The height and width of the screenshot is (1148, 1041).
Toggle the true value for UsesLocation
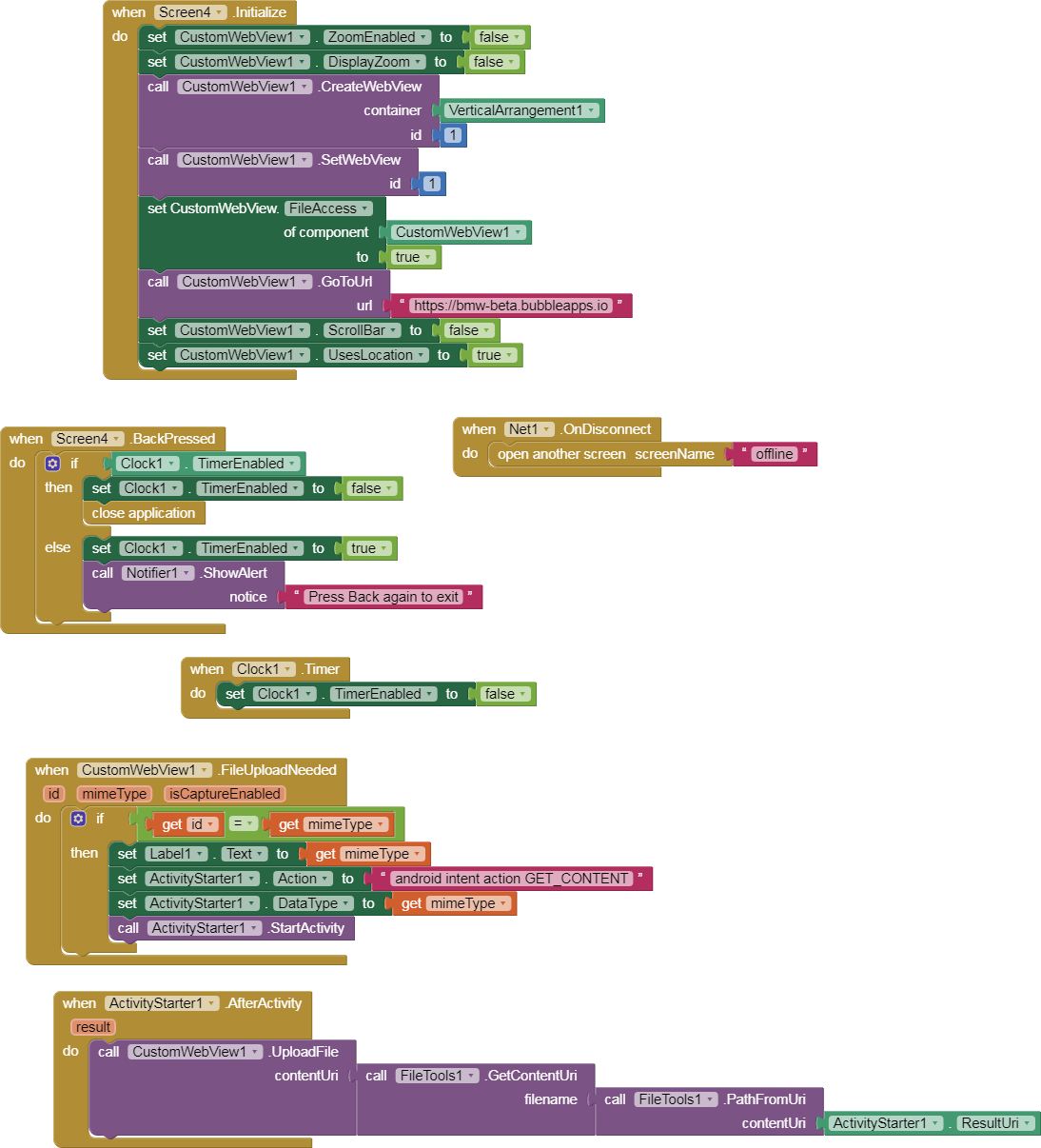494,355
